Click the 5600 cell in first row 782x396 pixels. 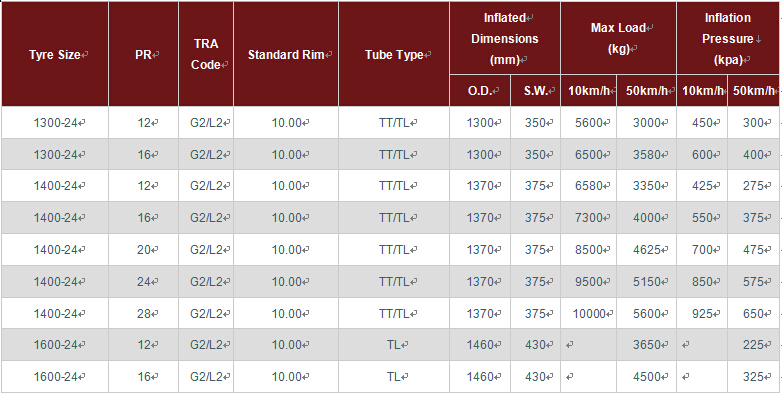tap(589, 122)
